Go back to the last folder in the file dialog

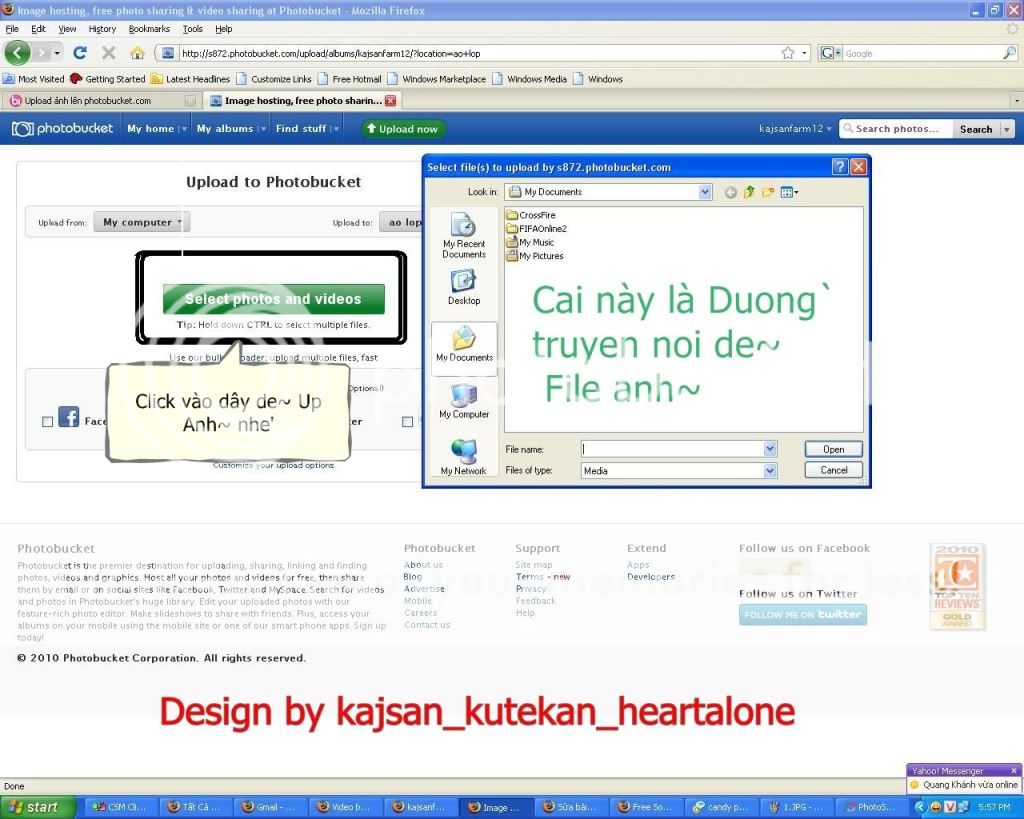(x=731, y=192)
